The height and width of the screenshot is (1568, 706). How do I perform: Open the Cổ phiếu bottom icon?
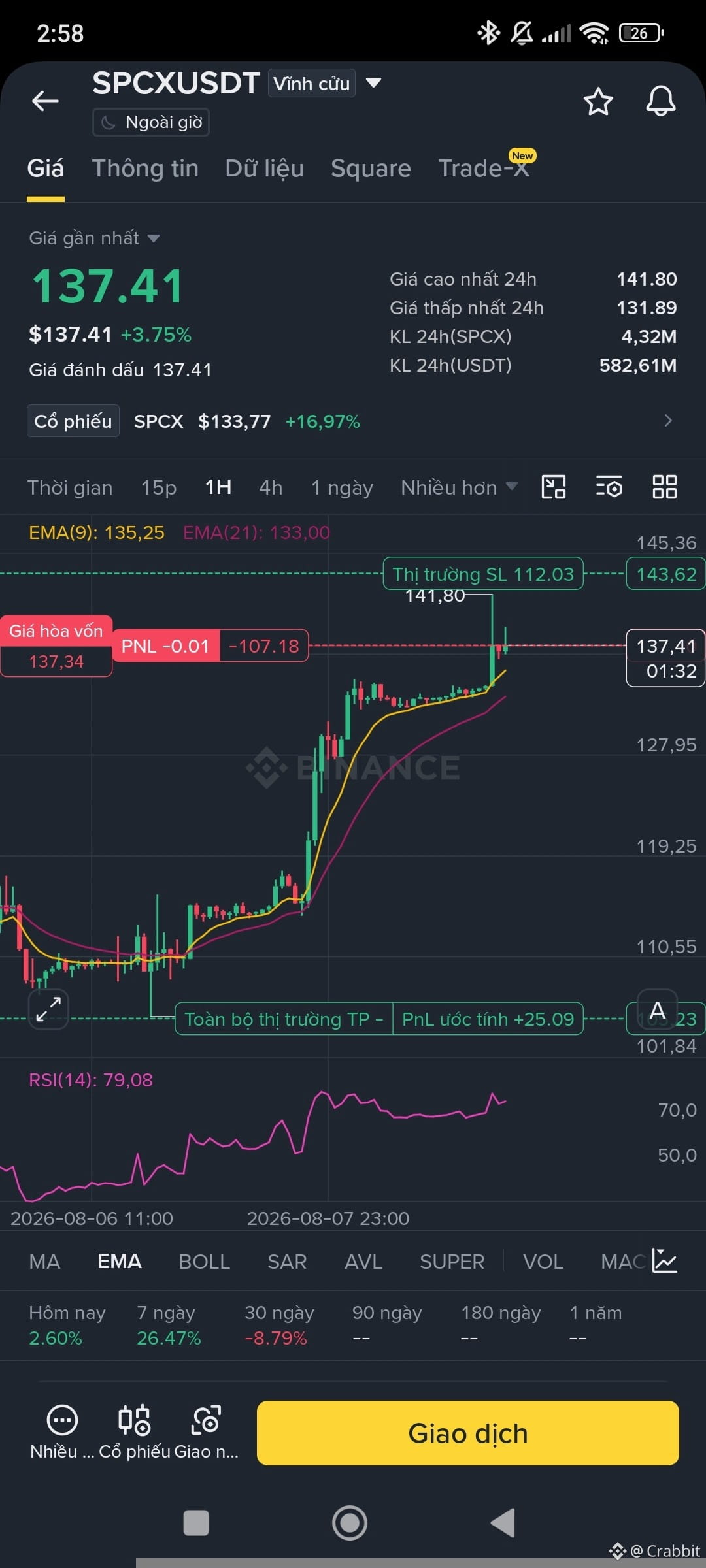(x=134, y=1420)
